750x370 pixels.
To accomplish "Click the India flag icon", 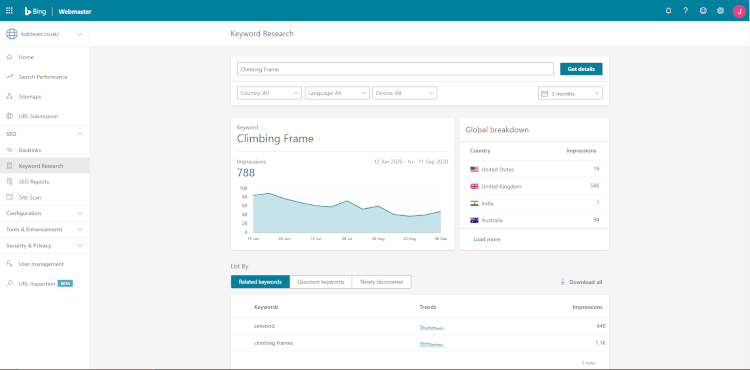I will [474, 203].
